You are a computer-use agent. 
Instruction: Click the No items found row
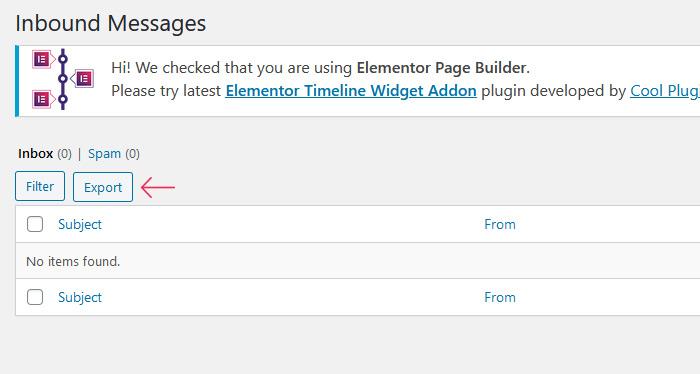tap(358, 261)
